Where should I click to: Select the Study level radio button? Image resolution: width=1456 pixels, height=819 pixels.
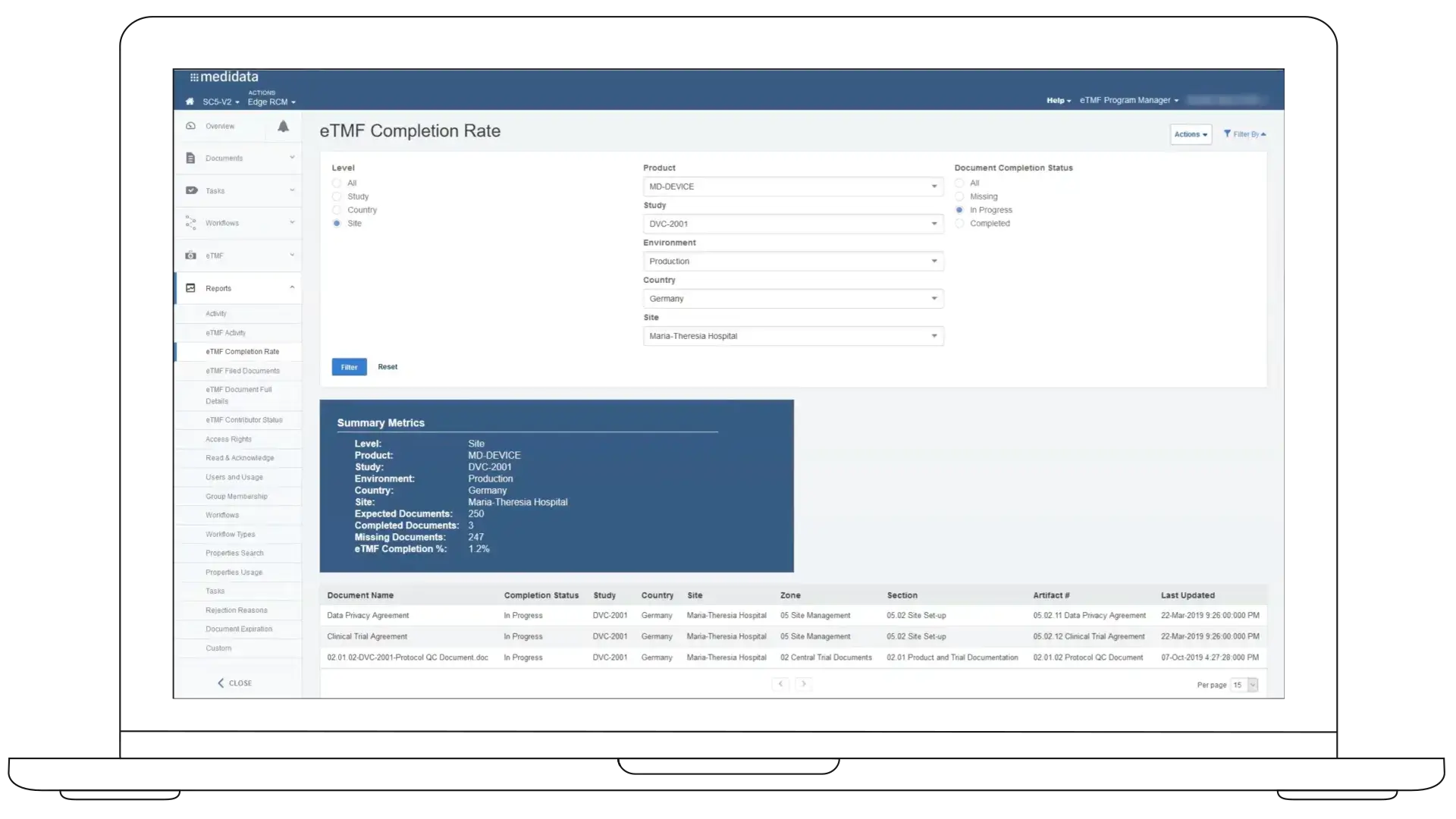tap(337, 196)
